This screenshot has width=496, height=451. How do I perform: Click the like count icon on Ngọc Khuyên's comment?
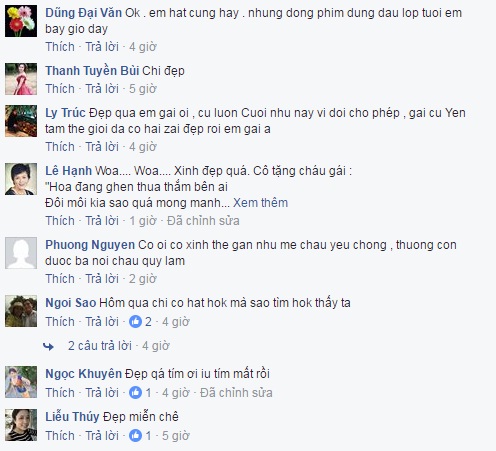135,393
